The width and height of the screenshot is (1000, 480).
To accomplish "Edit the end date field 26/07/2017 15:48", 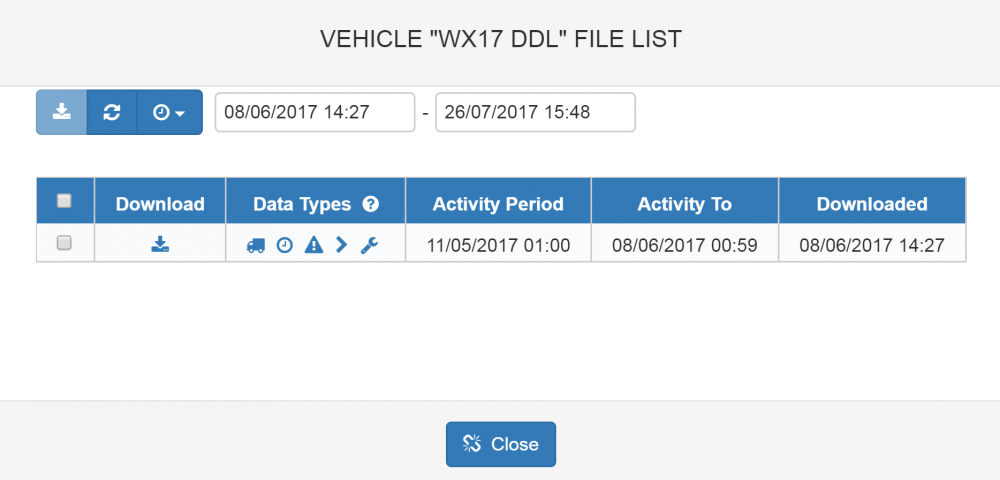I will [535, 112].
